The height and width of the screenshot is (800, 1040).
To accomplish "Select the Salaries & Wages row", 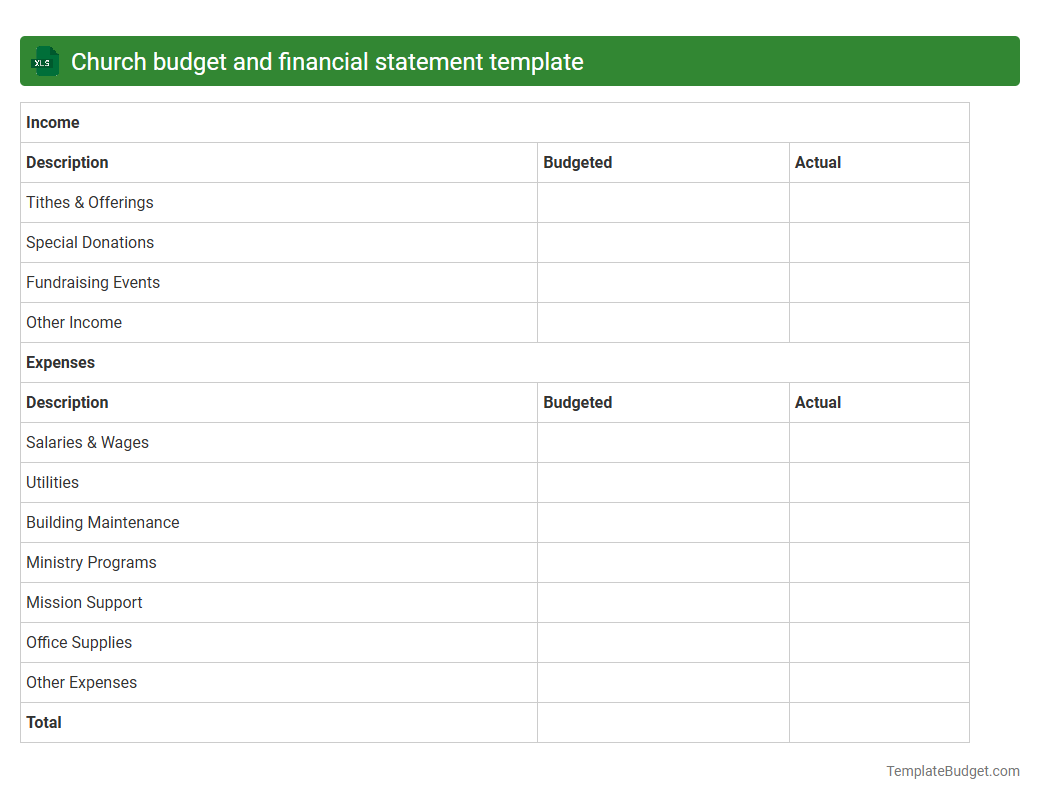I will tap(87, 442).
